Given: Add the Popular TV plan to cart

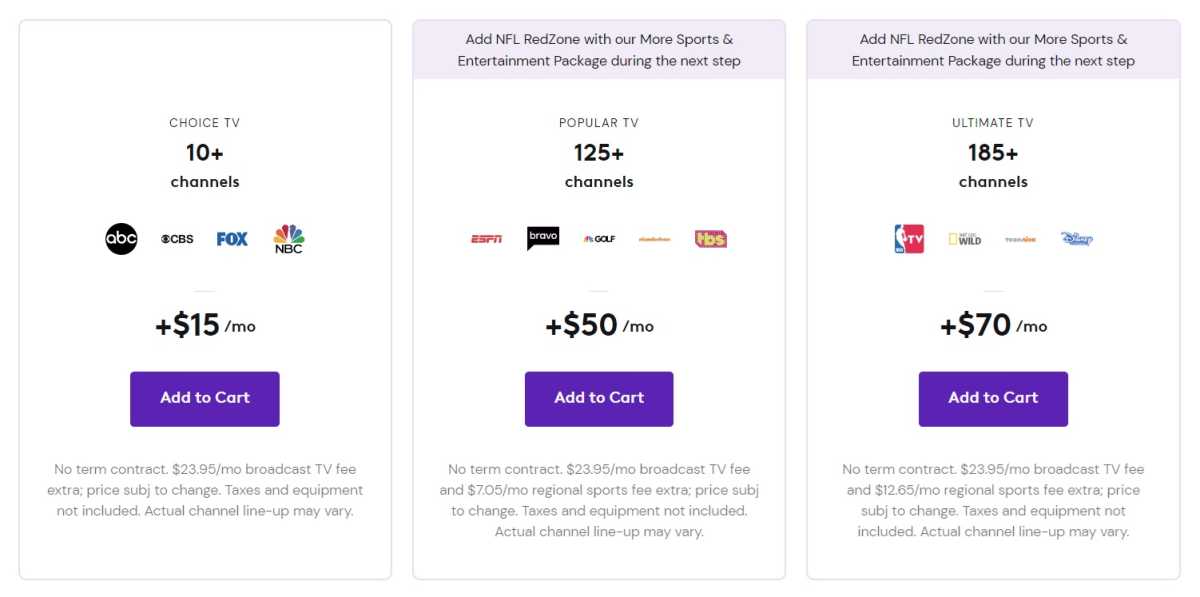Looking at the screenshot, I should pos(598,398).
